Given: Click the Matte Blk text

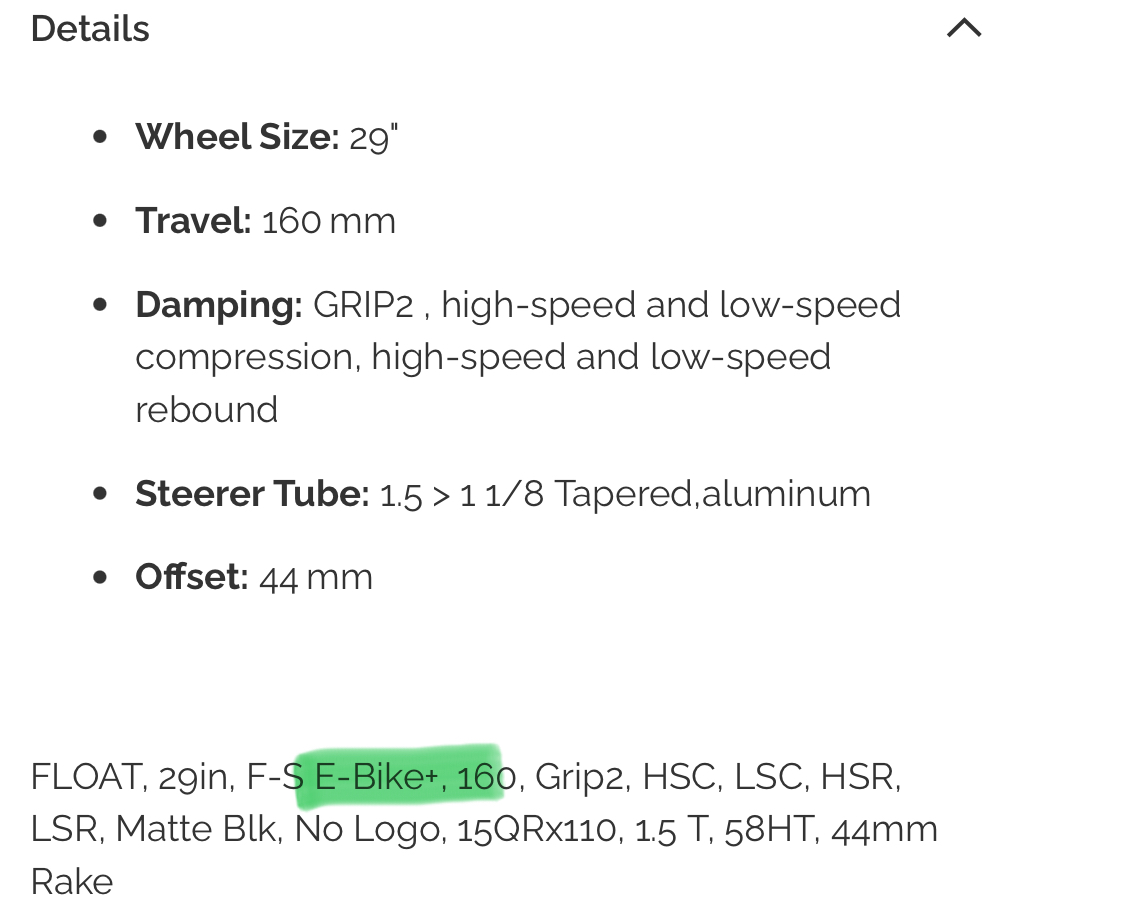Looking at the screenshot, I should (x=196, y=829).
